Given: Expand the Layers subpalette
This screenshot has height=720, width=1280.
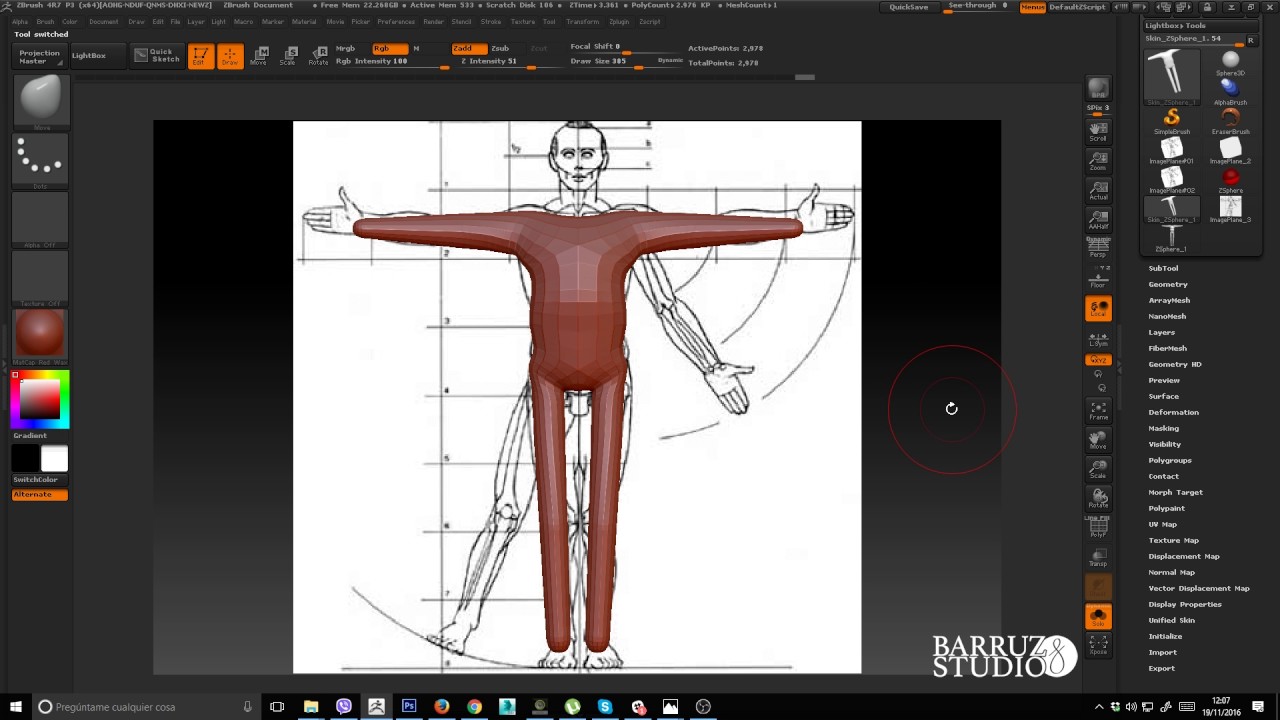Looking at the screenshot, I should pyautogui.click(x=1162, y=332).
